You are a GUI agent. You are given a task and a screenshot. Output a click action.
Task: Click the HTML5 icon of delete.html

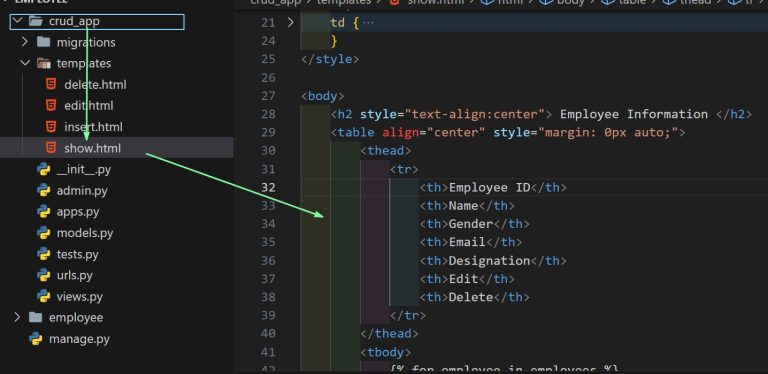click(x=50, y=84)
